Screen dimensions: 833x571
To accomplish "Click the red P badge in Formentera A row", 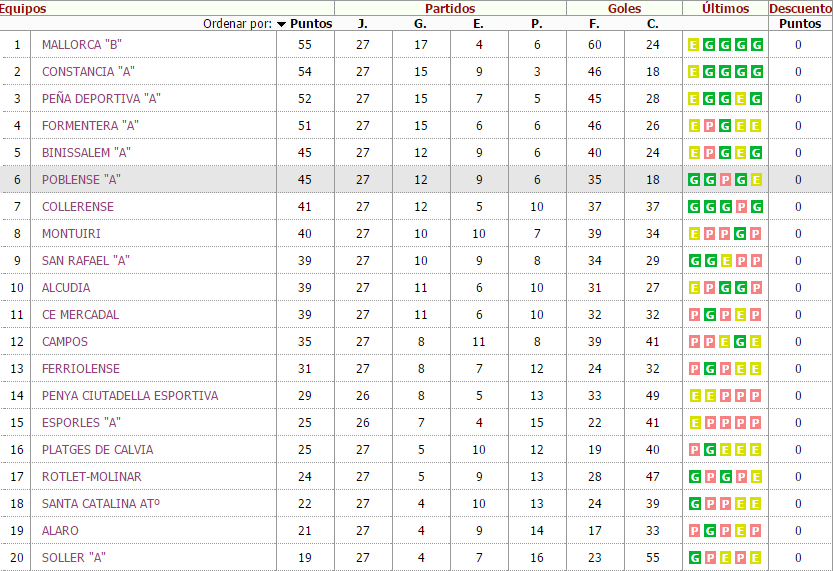I will (x=709, y=126).
